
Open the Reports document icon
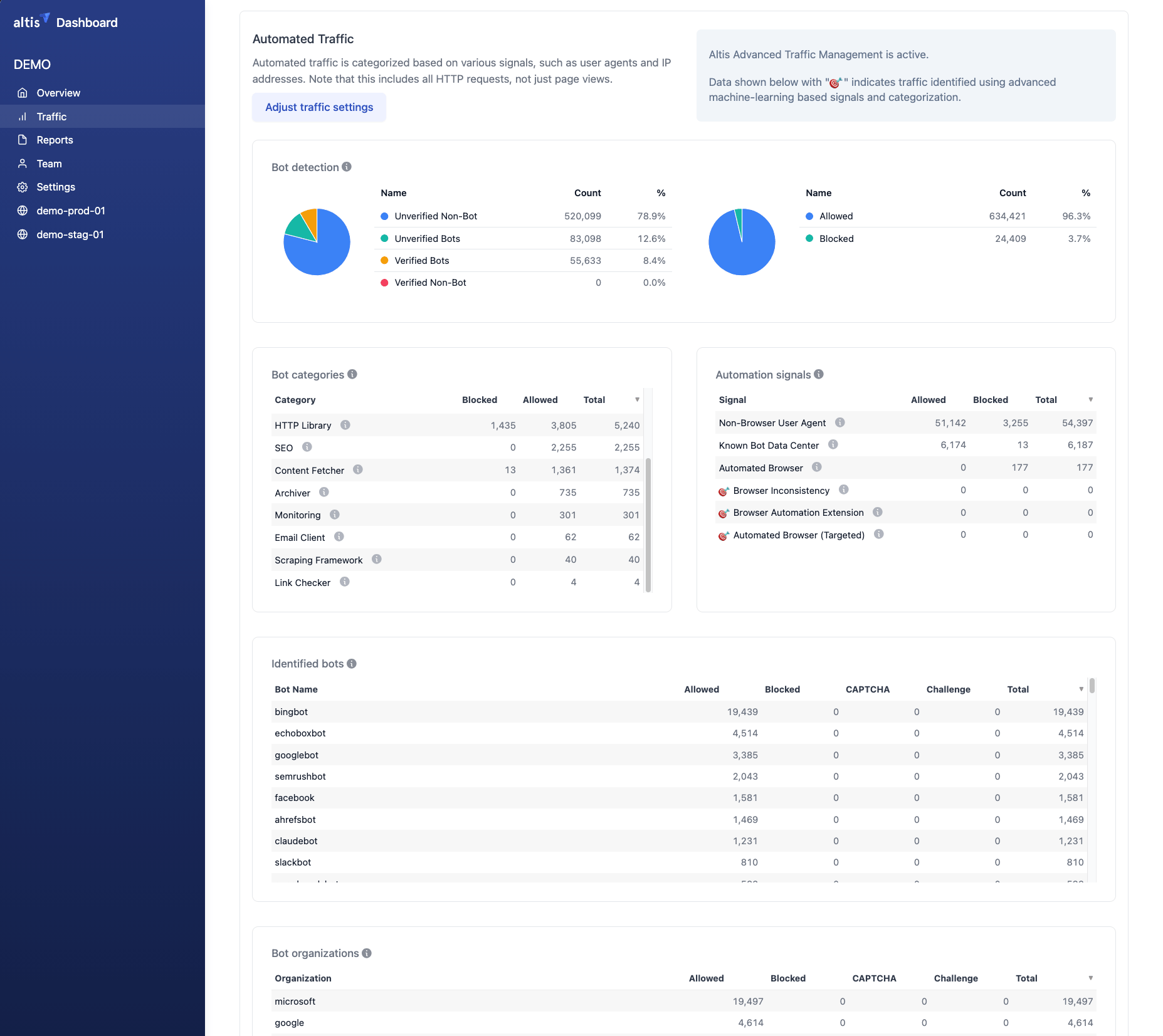tap(23, 140)
